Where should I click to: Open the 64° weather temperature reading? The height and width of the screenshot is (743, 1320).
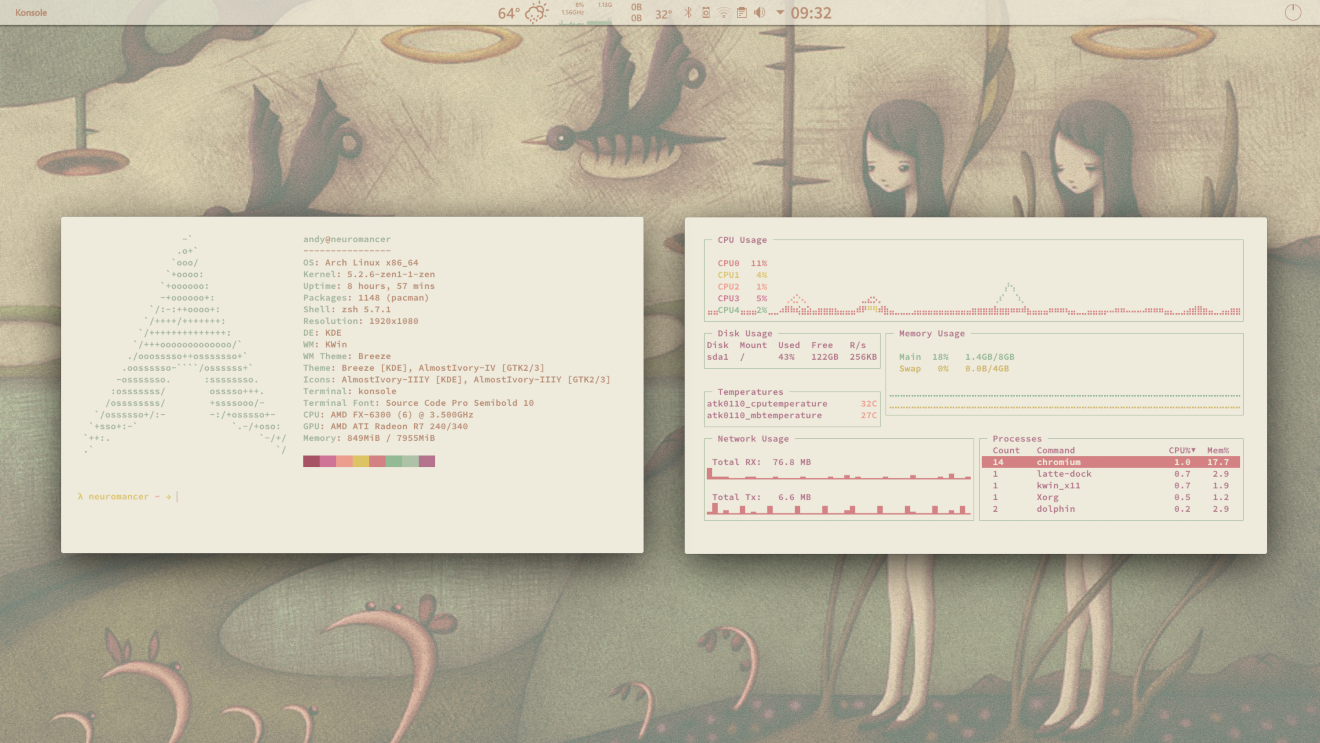[509, 14]
